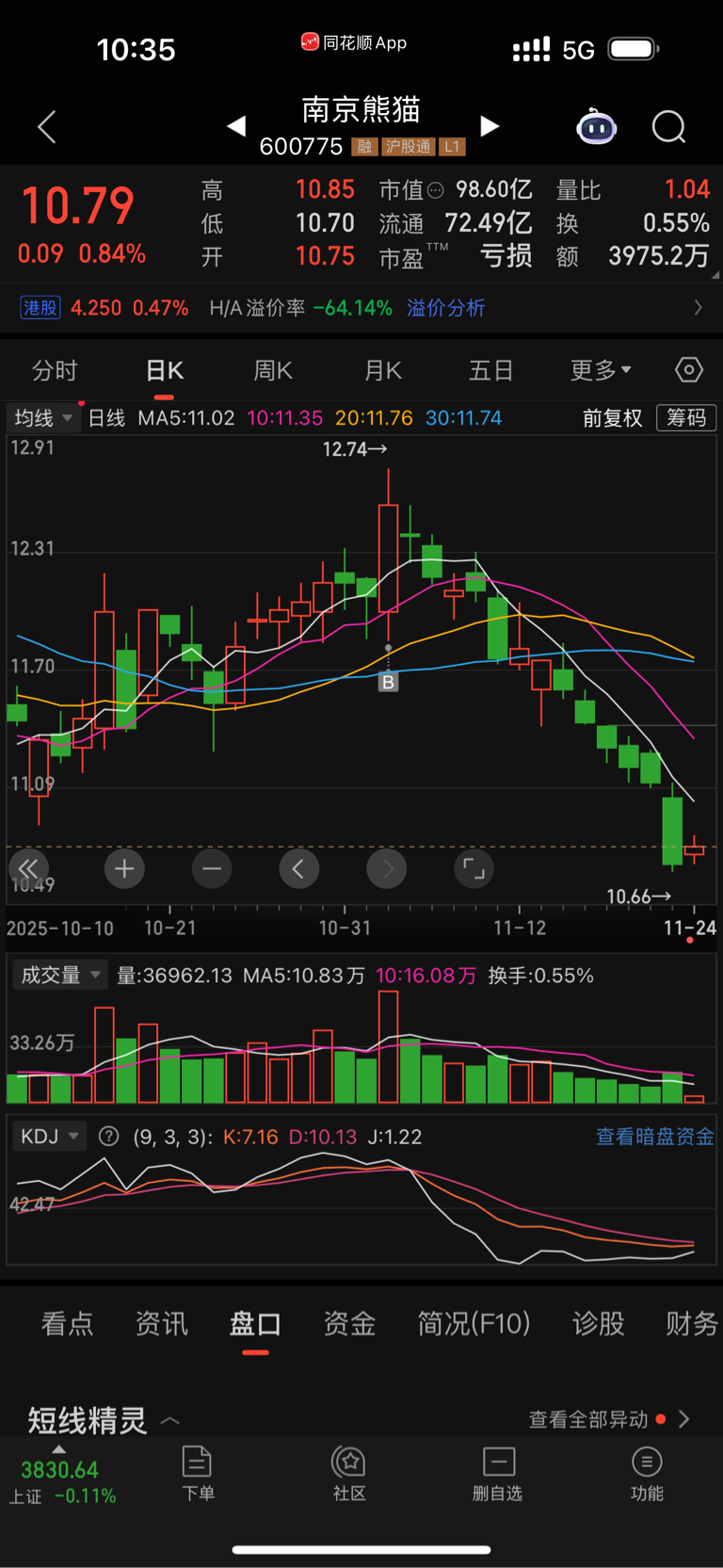Screen dimensions: 723x1568
Task: Switch to previous stock with left triangle
Action: 236,126
